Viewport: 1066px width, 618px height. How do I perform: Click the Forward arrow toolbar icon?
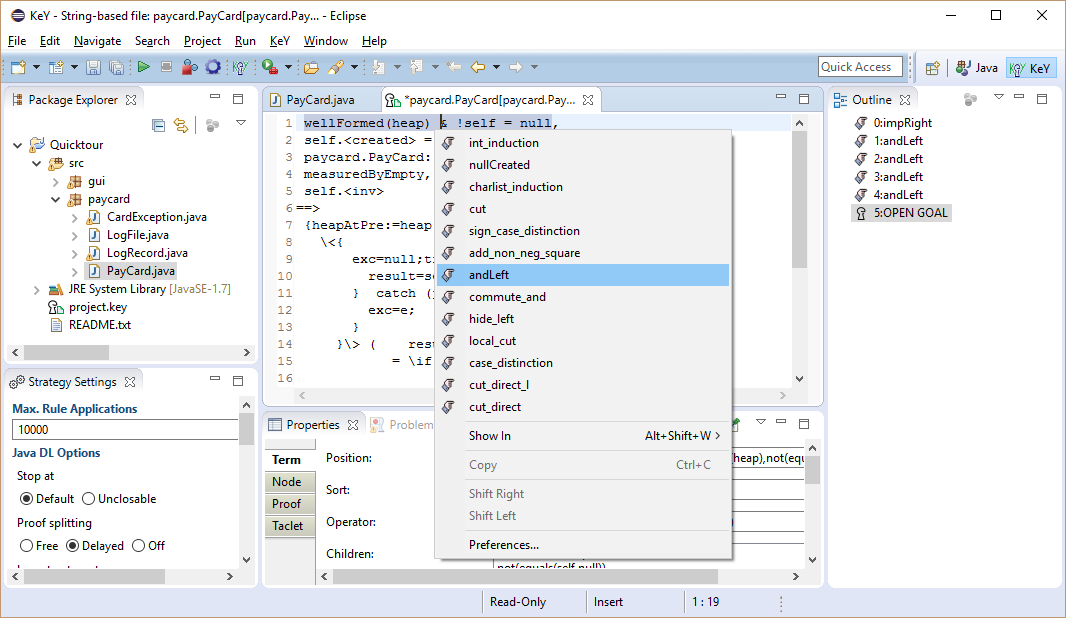516,67
